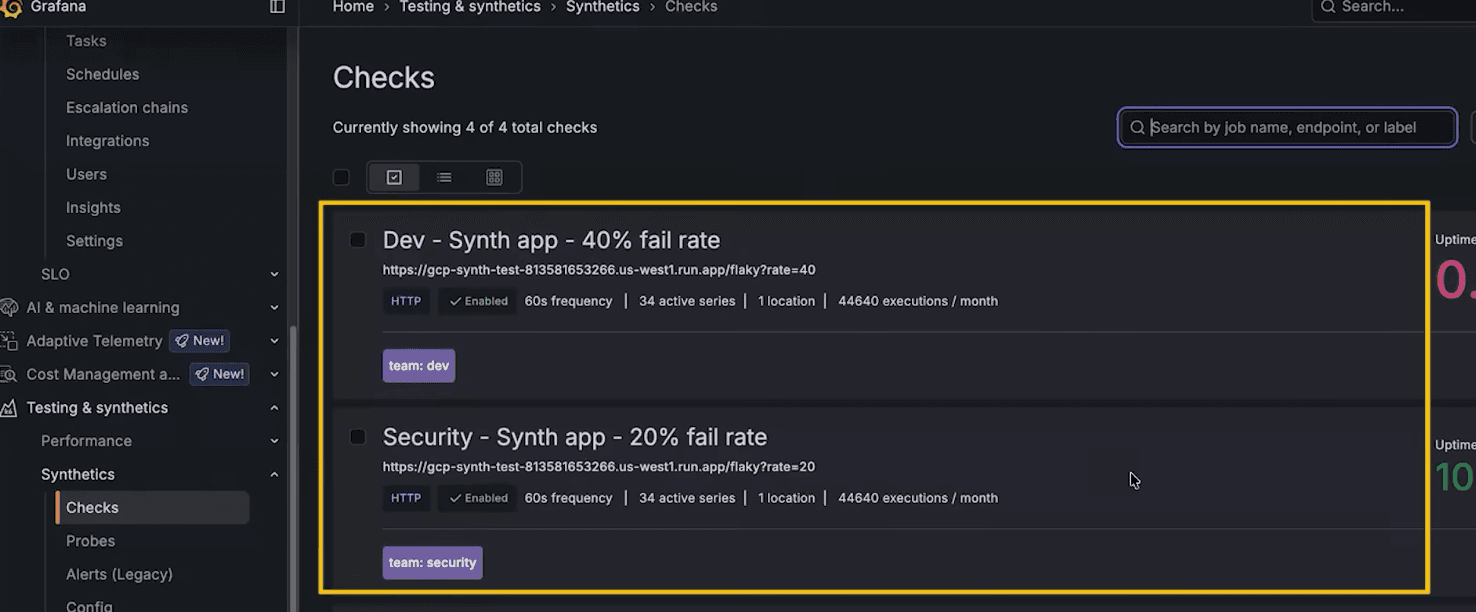Click the AI & machine learning sidebar icon
Viewport: 1476px width, 612px height.
9,307
